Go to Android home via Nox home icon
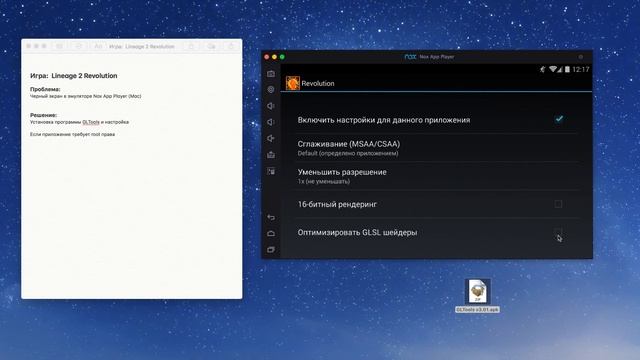This screenshot has height=360, width=640. (271, 233)
